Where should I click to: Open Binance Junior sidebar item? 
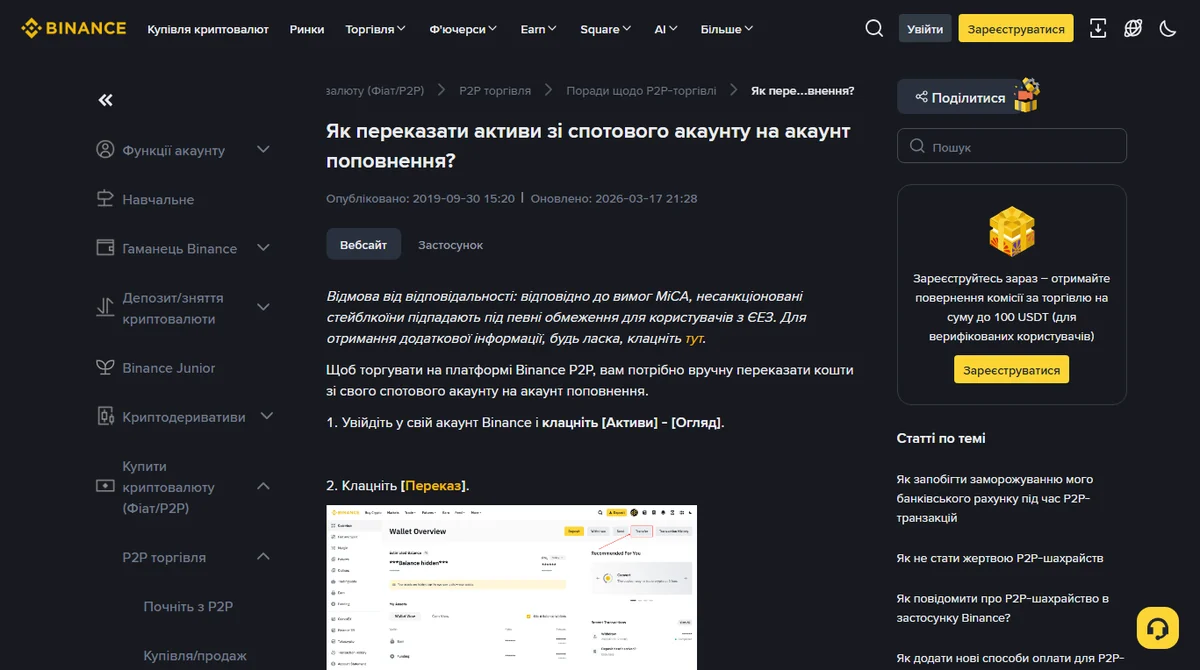click(169, 367)
